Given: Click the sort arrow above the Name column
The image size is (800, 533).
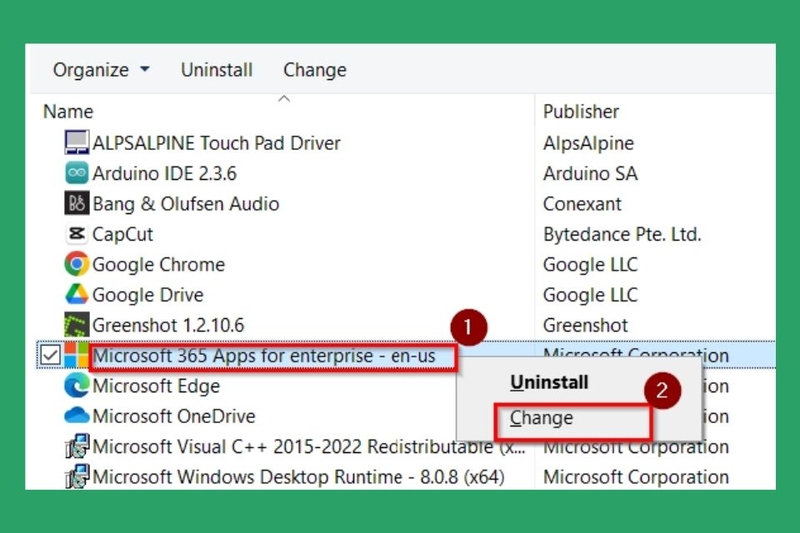Looking at the screenshot, I should pyautogui.click(x=284, y=99).
